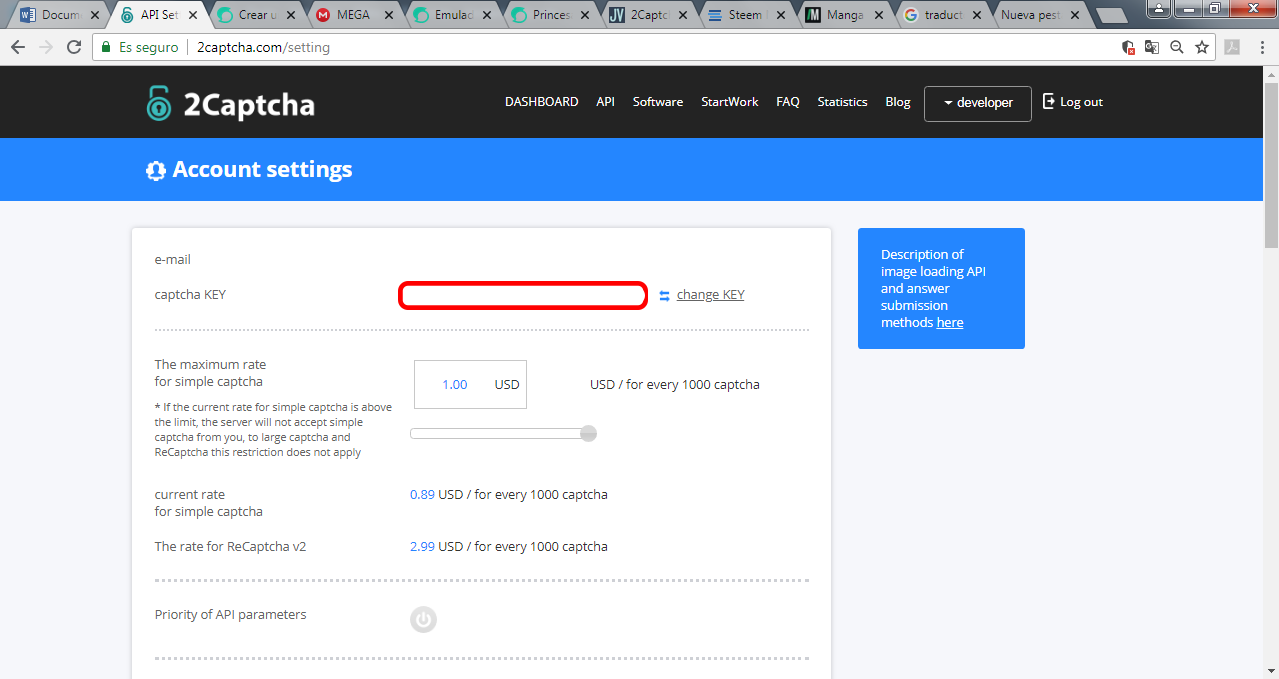The width and height of the screenshot is (1279, 679).
Task: Toggle Priority of API parameters power switch
Action: coord(423,620)
